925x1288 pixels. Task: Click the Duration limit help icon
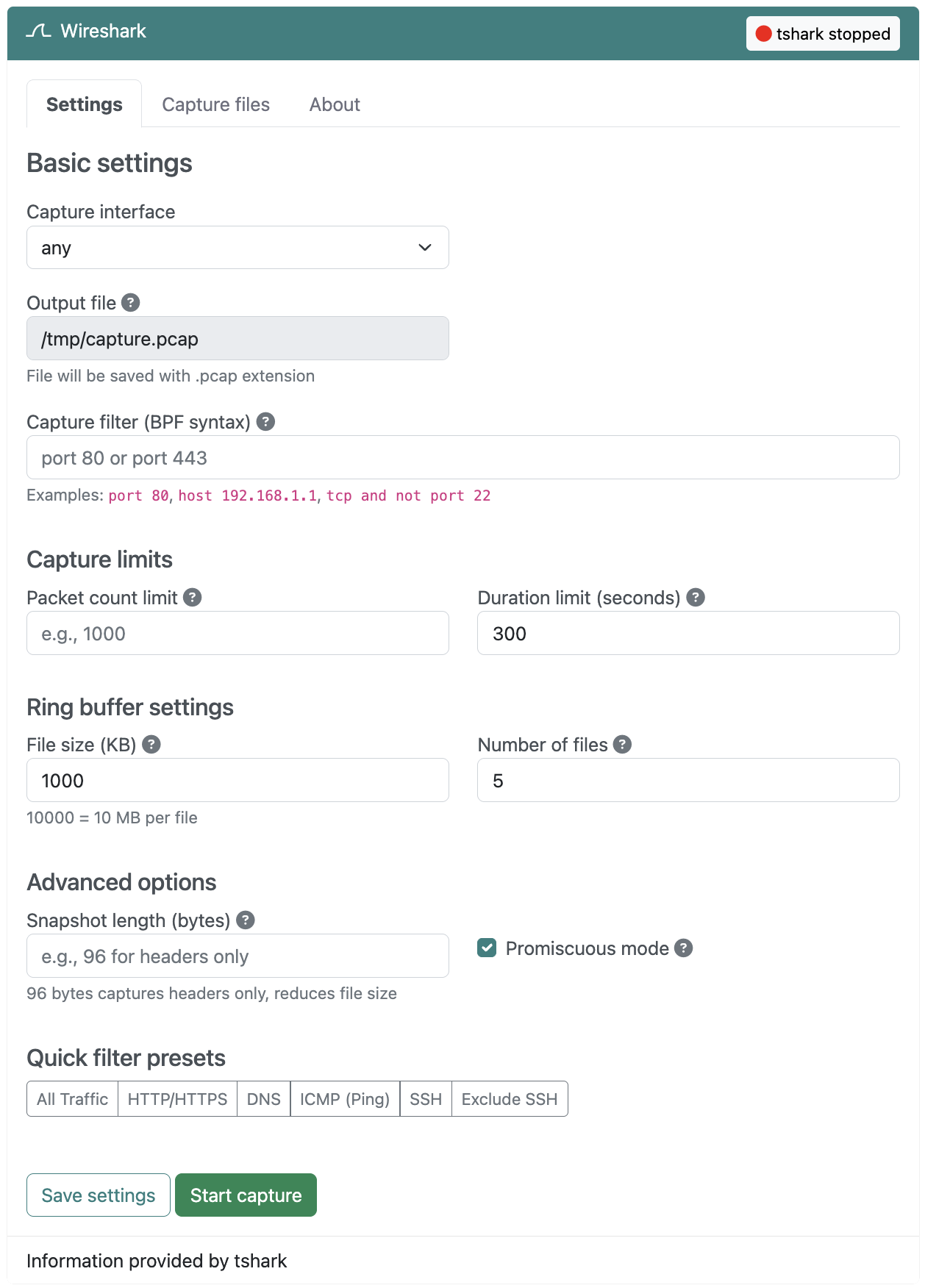pos(696,598)
